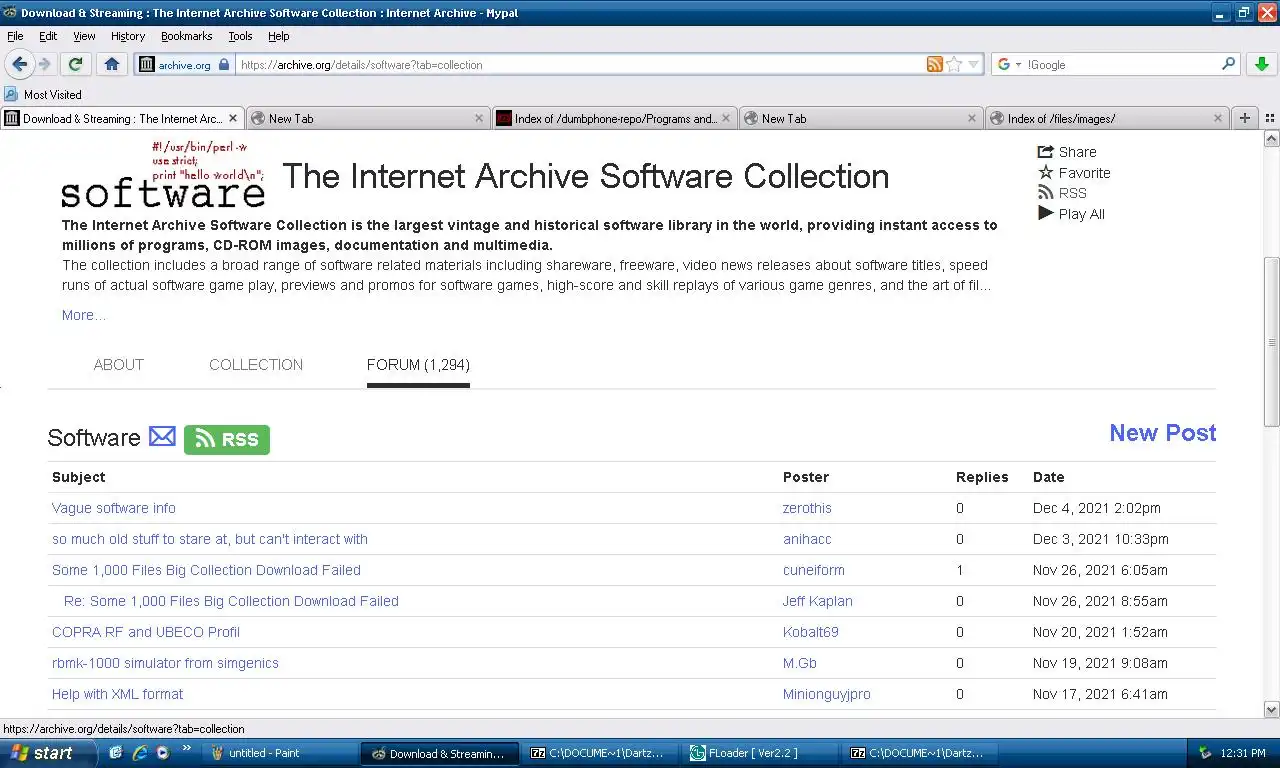Open the Tools menu
This screenshot has width=1280, height=768.
240,36
